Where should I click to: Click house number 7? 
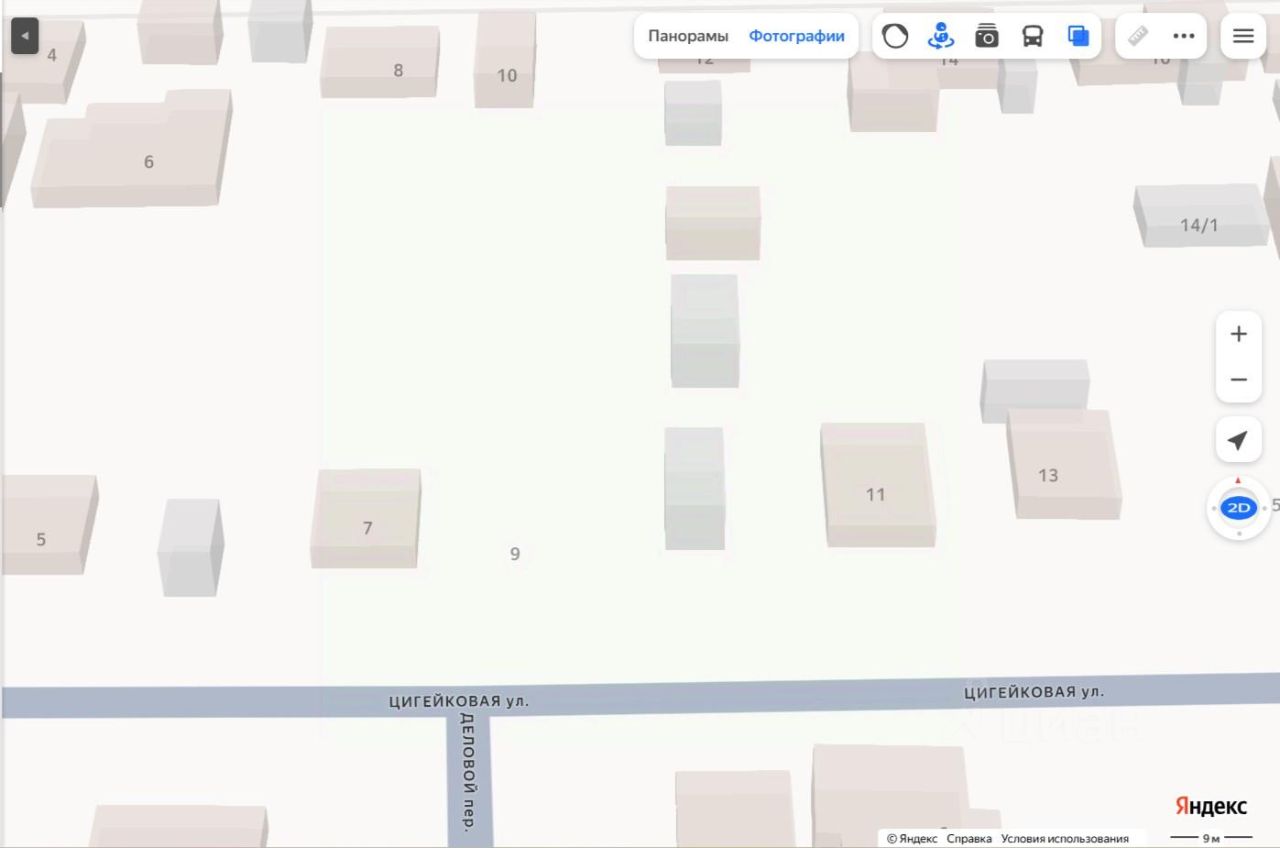point(367,528)
